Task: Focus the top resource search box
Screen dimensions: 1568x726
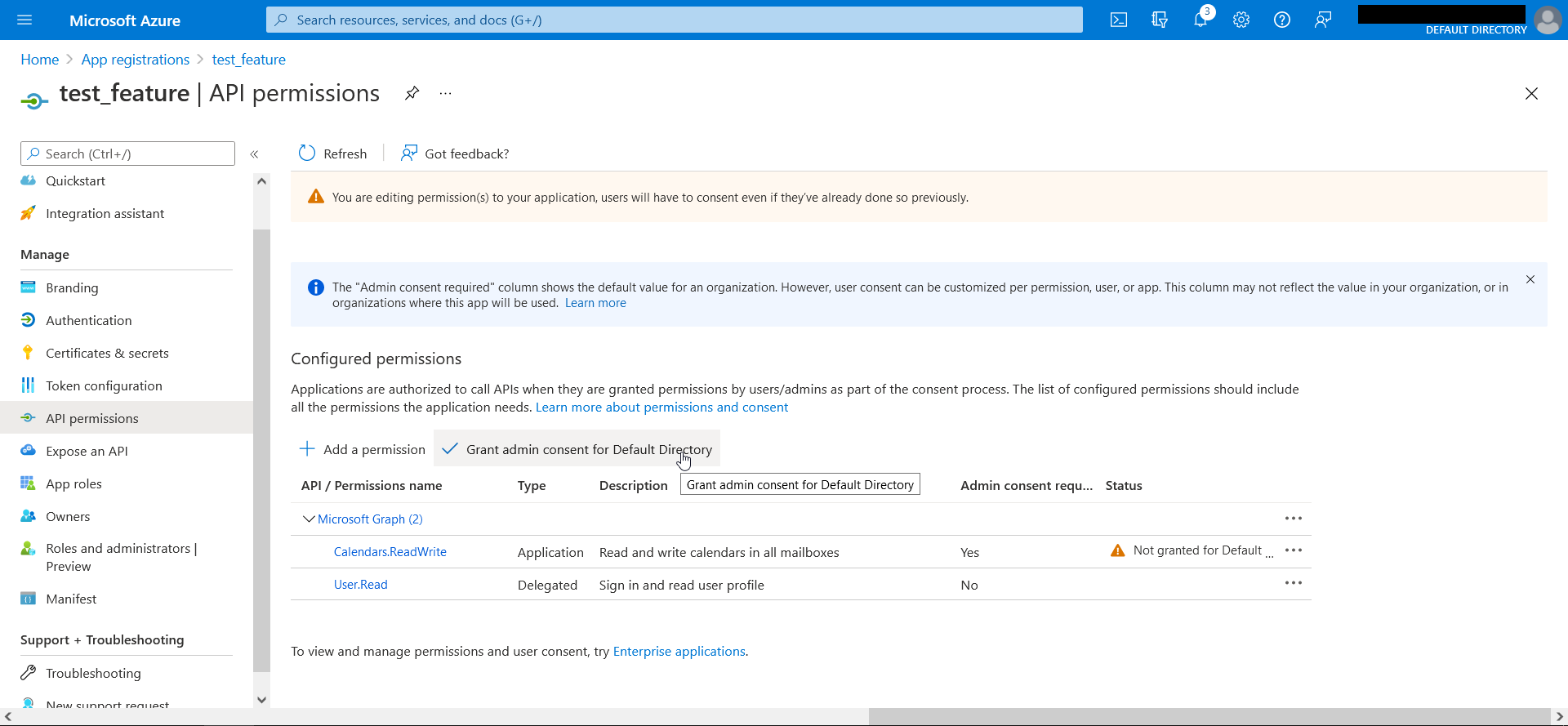Action: [675, 20]
